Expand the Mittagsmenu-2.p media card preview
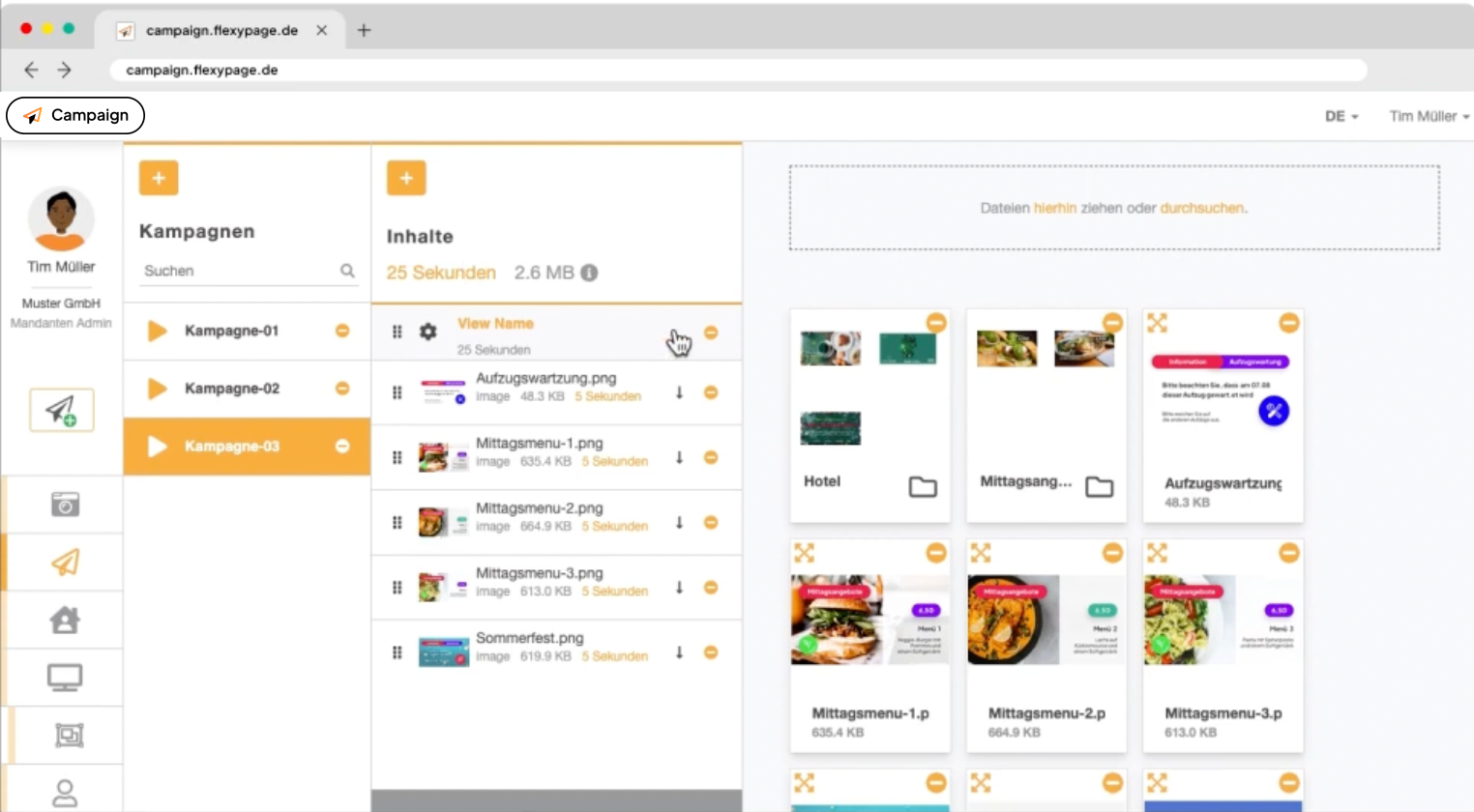The height and width of the screenshot is (812, 1474). (981, 553)
